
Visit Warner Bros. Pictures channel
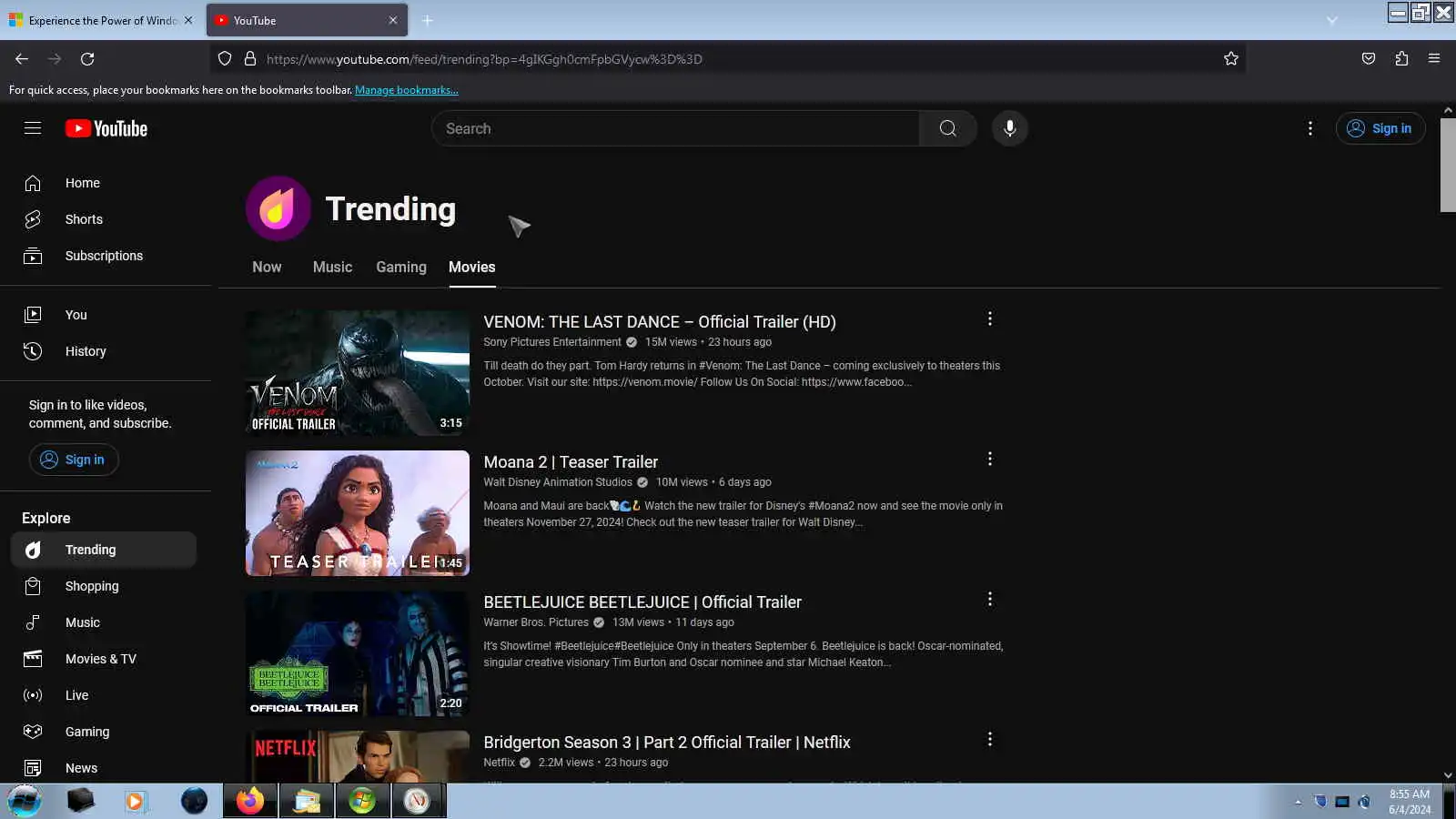[536, 622]
